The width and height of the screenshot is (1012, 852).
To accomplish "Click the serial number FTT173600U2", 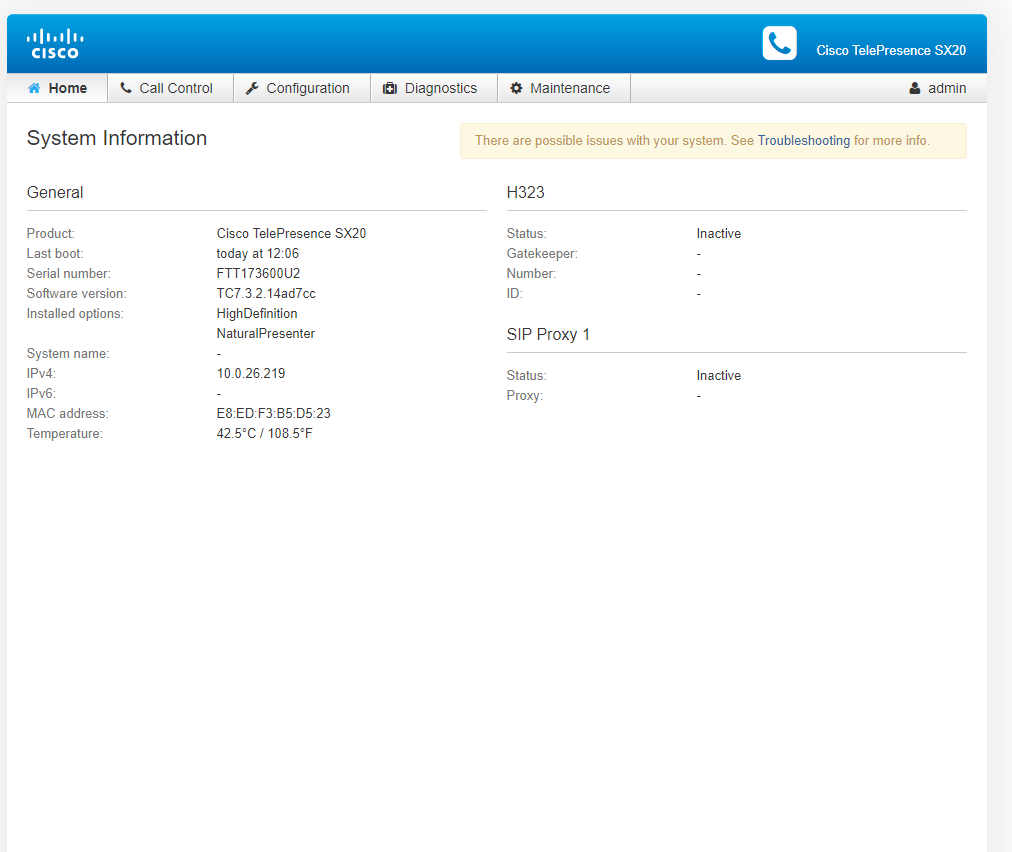I will coord(258,273).
